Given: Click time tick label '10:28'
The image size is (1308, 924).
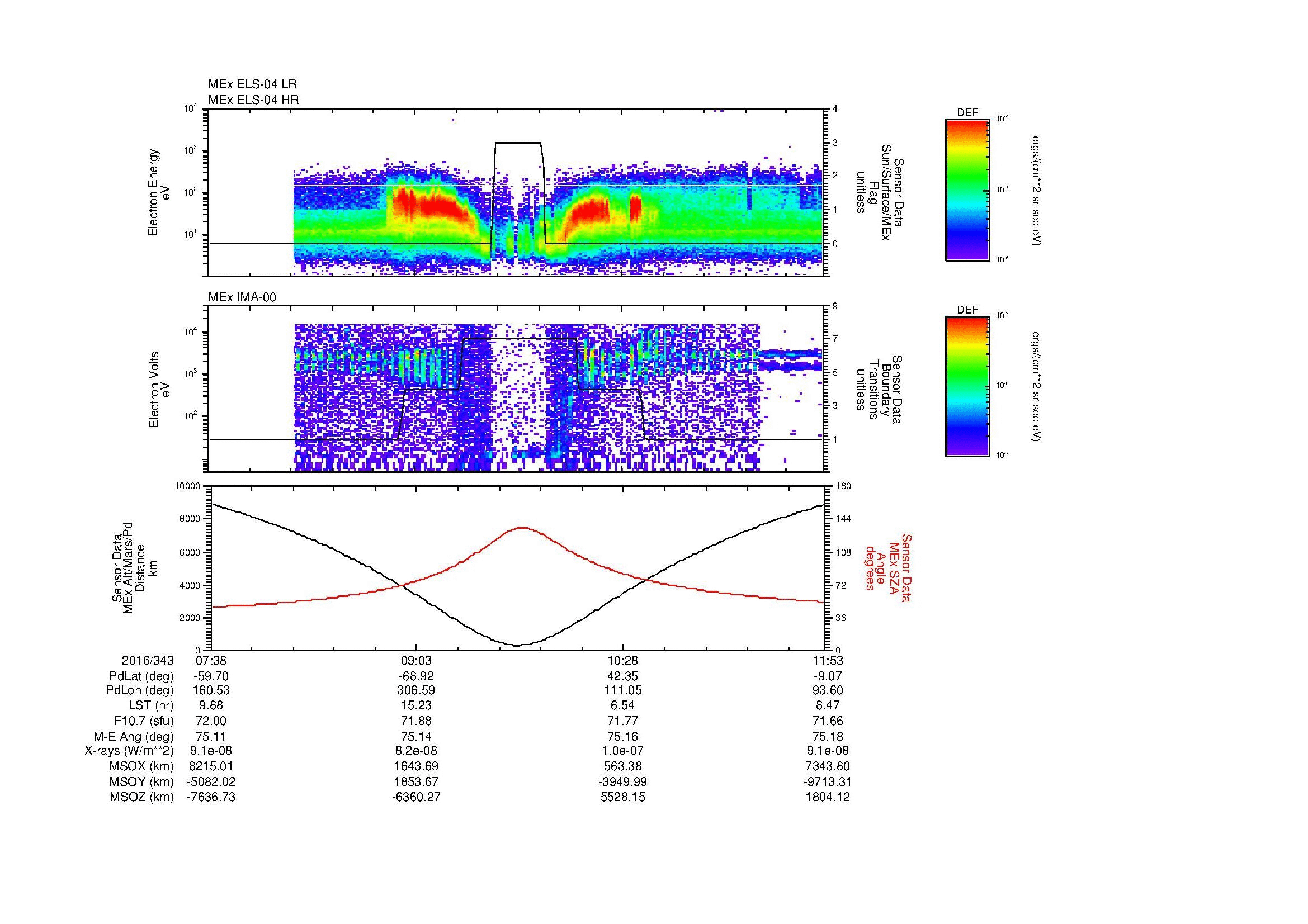Looking at the screenshot, I should coord(622,660).
